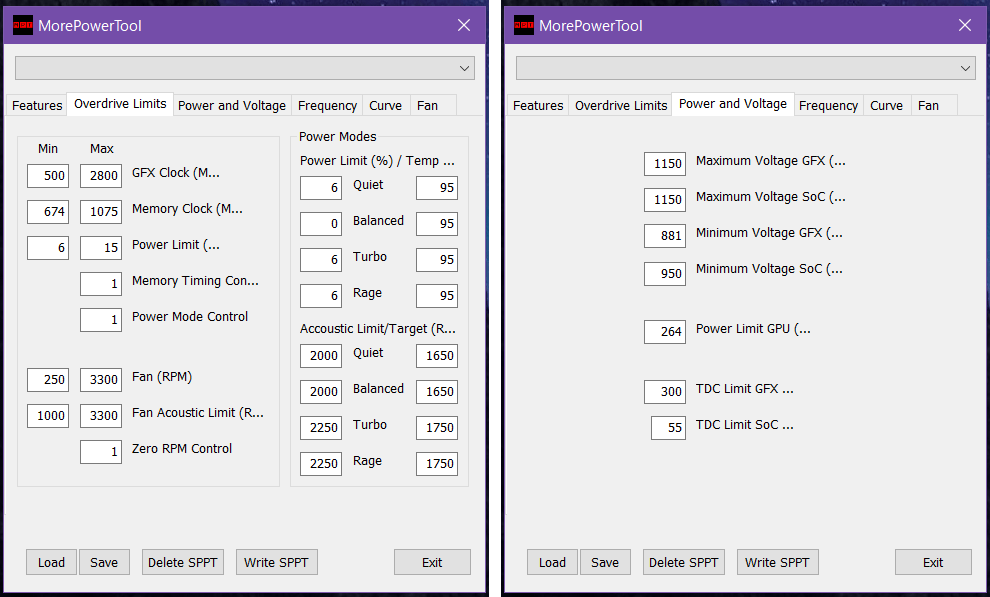Switch to Features tab in left window

pyautogui.click(x=37, y=106)
